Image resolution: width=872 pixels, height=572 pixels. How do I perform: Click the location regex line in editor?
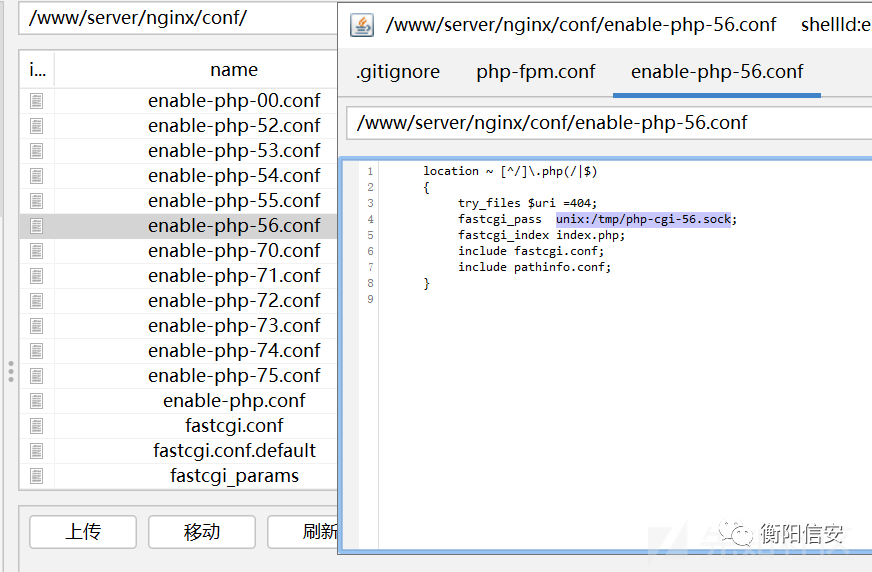(510, 171)
